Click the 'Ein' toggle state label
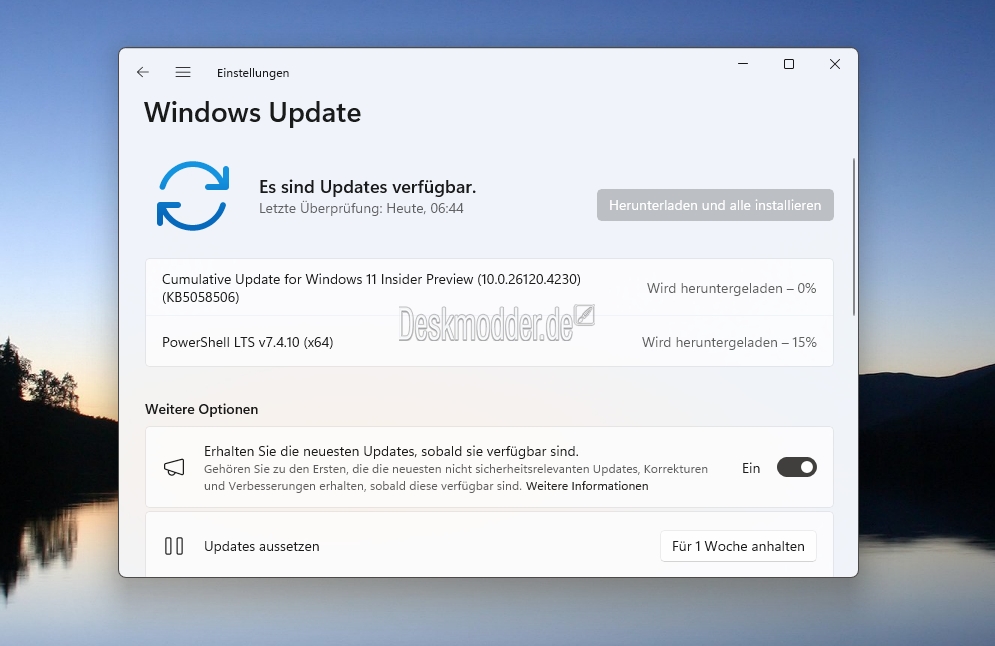 coord(751,468)
